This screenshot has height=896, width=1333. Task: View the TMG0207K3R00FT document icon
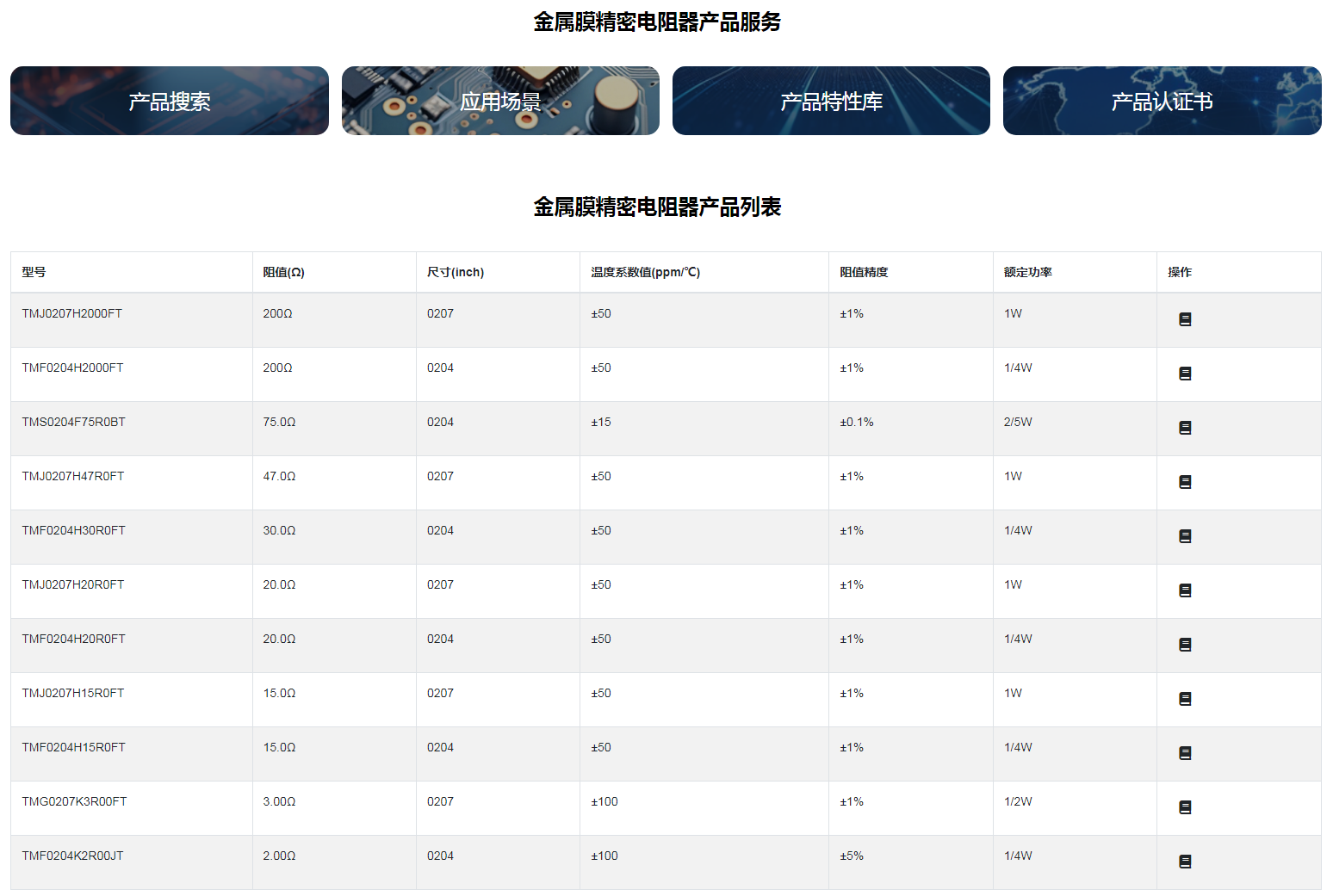(x=1185, y=807)
